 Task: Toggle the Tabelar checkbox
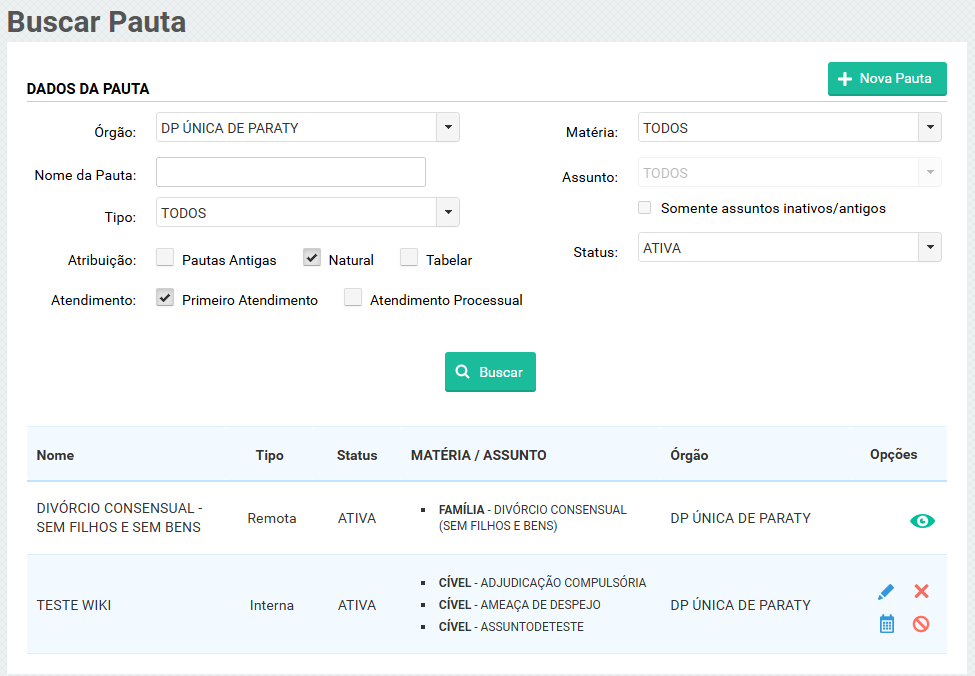[x=409, y=258]
